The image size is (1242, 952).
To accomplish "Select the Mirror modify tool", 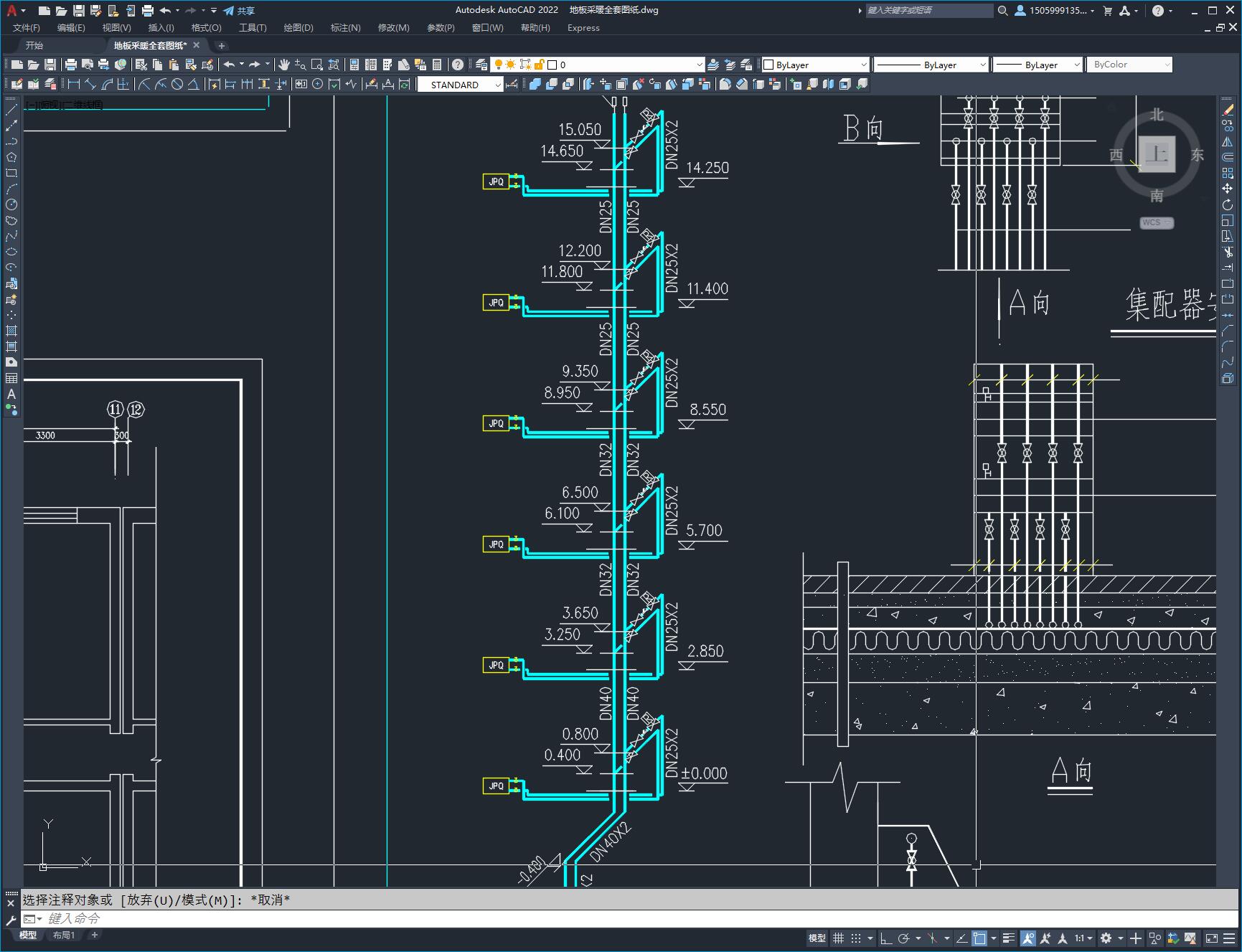I will click(1228, 141).
